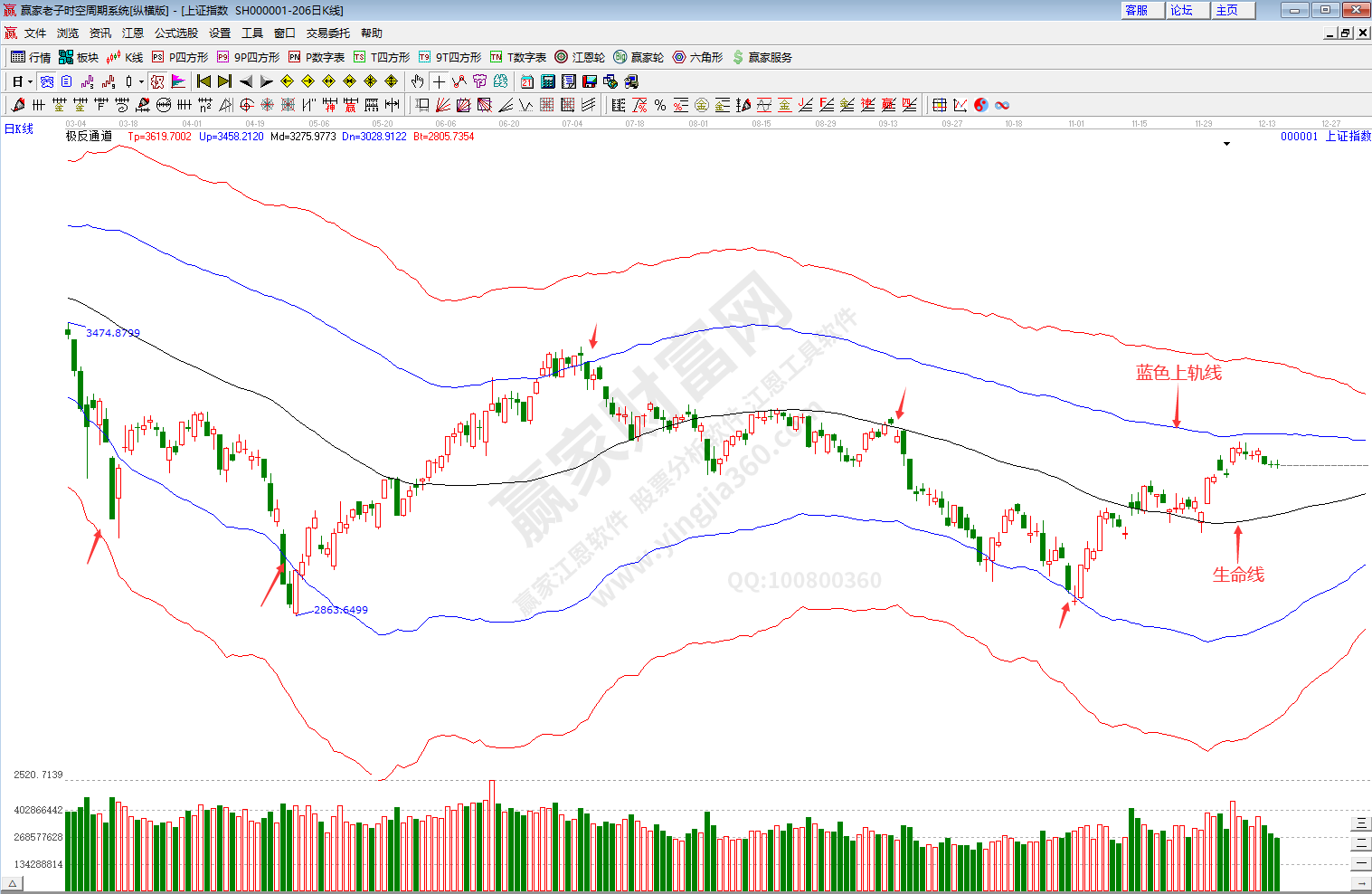Expand the small black triangle above chart

coord(1226,144)
